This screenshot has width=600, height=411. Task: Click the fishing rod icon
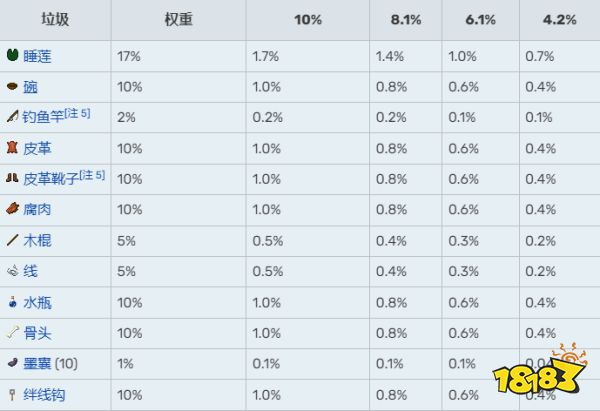point(13,117)
